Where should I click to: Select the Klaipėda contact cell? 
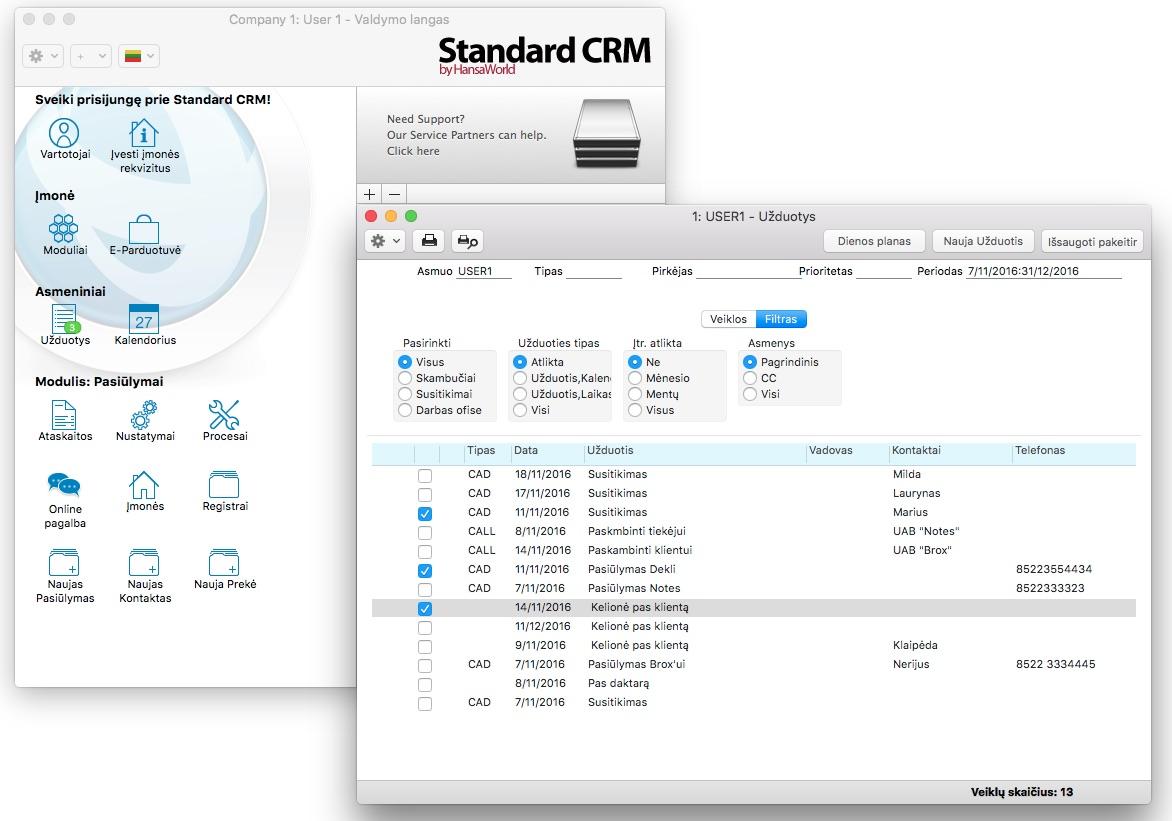coord(915,645)
